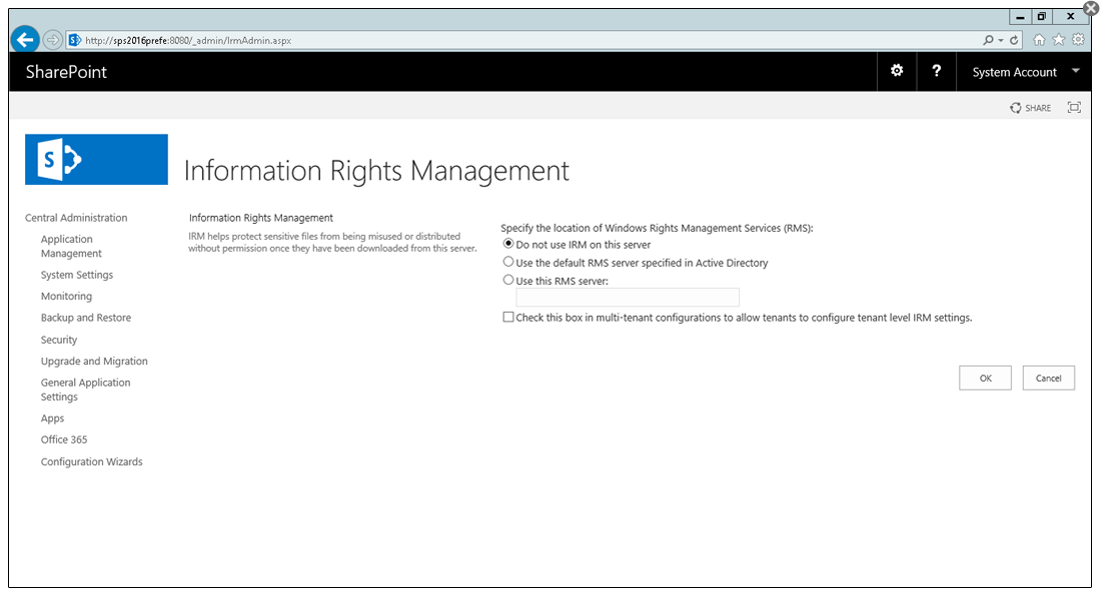Viewport: 1100px width, 595px height.
Task: Go to Application Management section
Action: click(71, 246)
